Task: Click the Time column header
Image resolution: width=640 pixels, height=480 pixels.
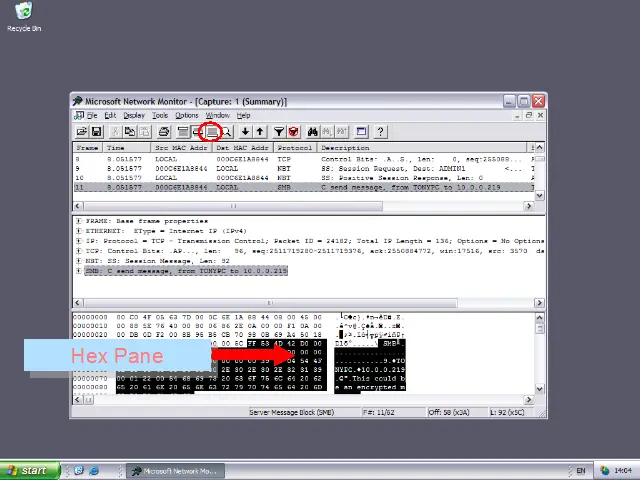Action: pos(127,148)
